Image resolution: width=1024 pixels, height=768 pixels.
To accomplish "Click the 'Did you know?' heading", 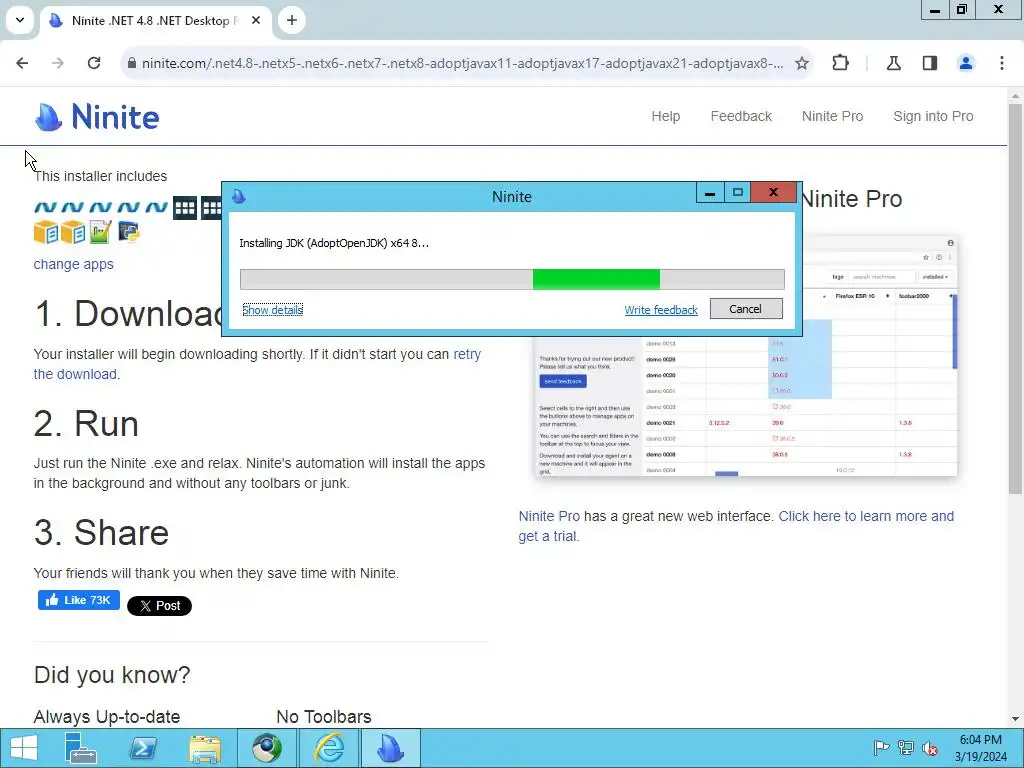I will [x=112, y=675].
